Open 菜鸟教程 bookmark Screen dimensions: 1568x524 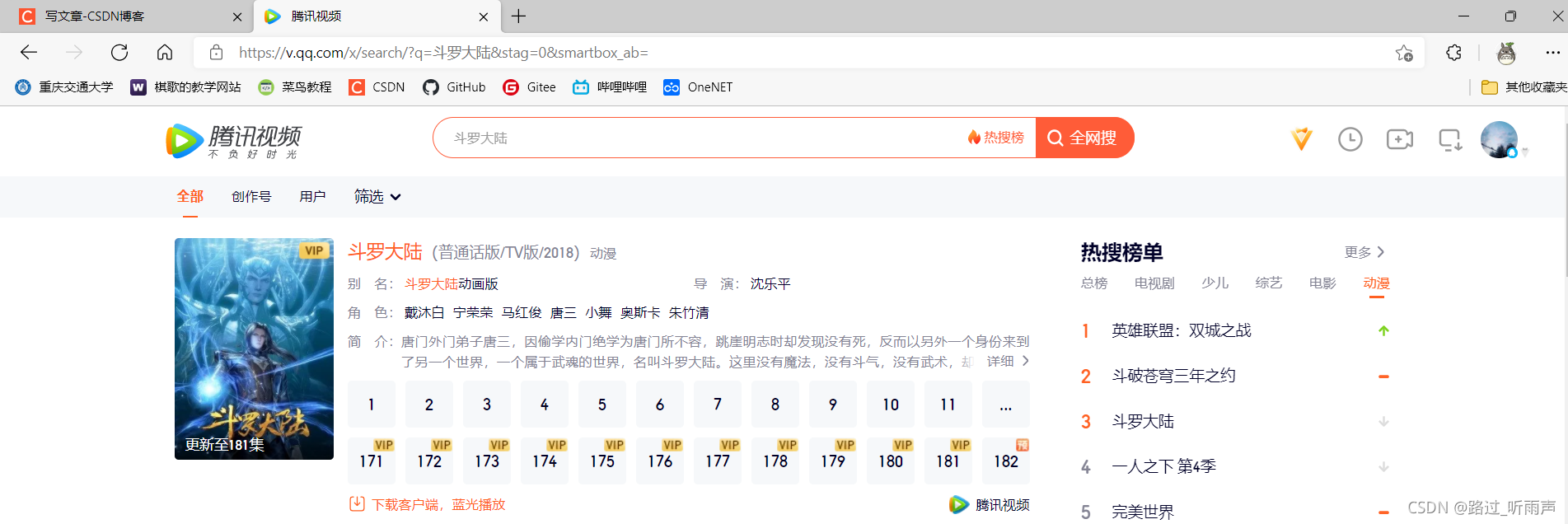pyautogui.click(x=294, y=87)
